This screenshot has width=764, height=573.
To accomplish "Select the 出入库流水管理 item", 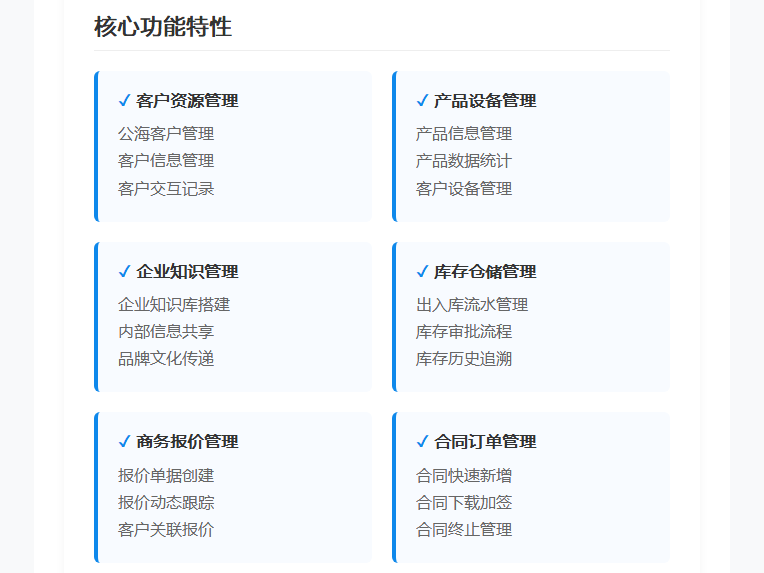I will click(x=472, y=305).
